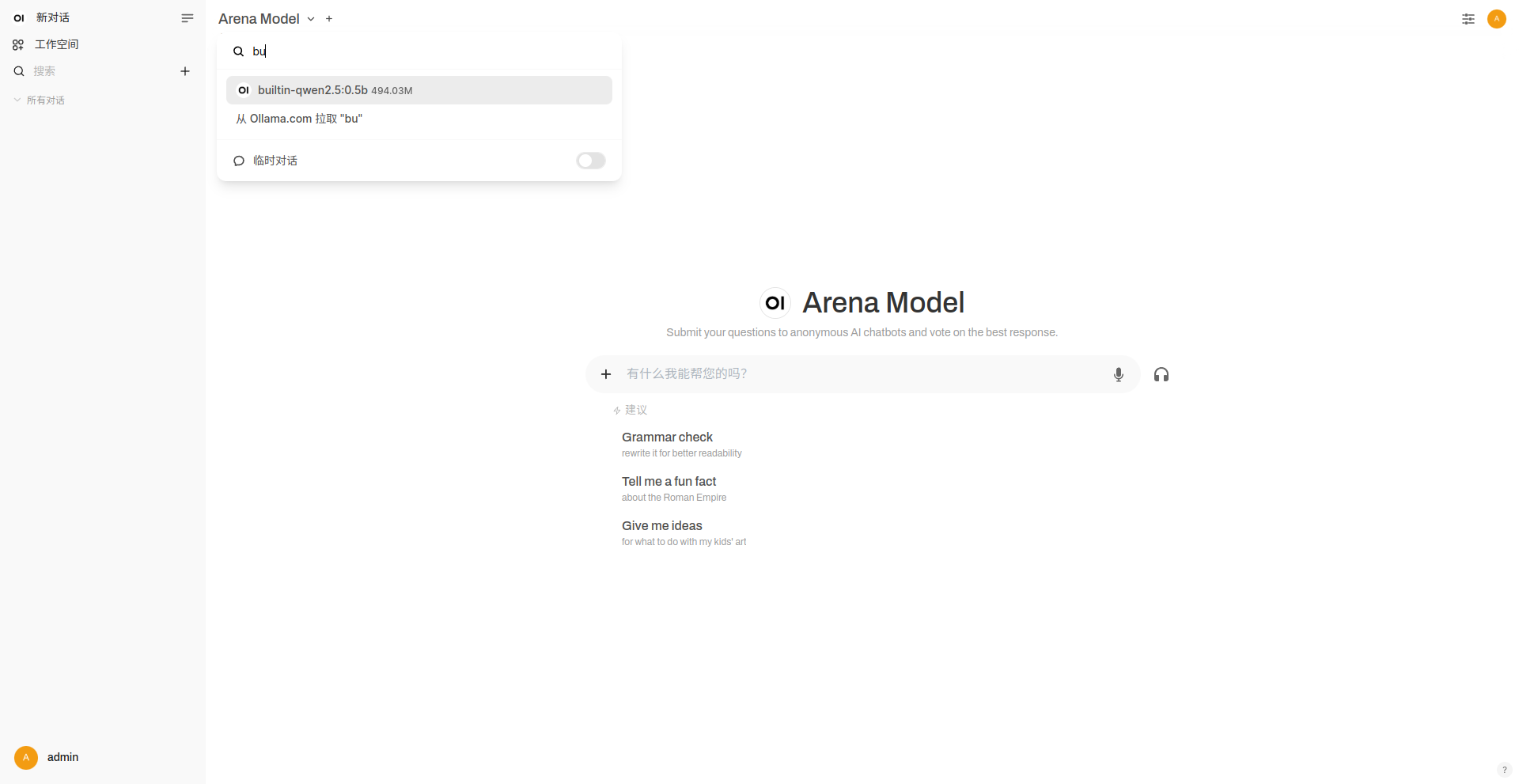Add another model with plus beside Arena Model
The height and width of the screenshot is (784, 1519).
[x=329, y=19]
